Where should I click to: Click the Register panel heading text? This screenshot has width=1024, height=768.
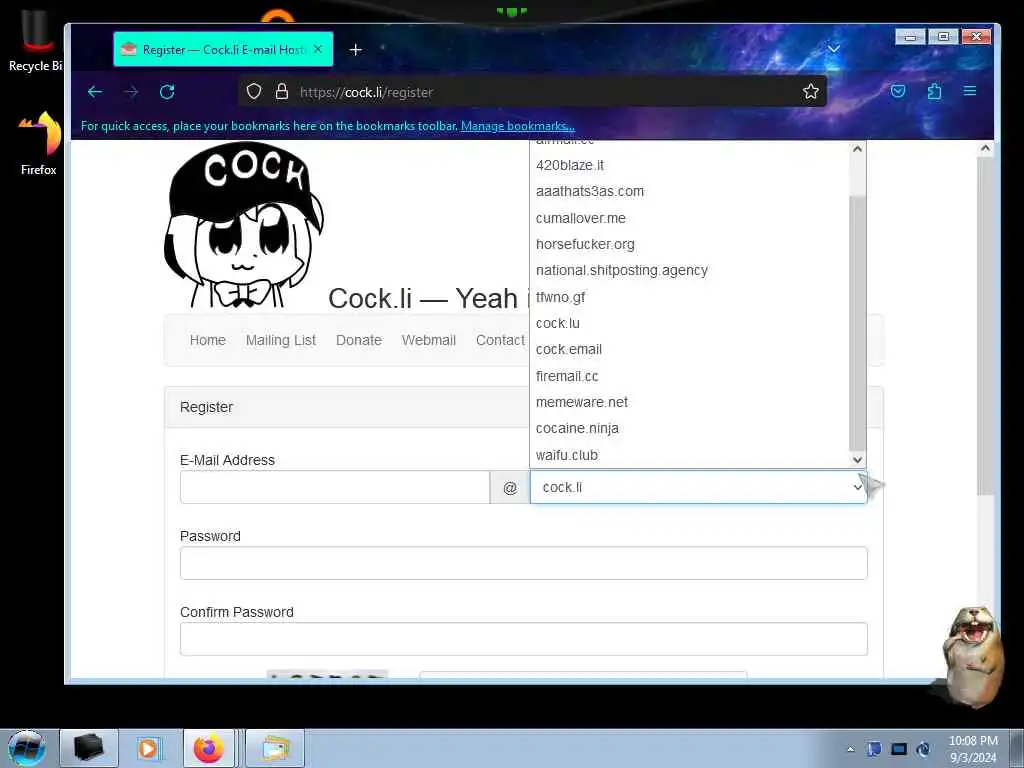[206, 407]
